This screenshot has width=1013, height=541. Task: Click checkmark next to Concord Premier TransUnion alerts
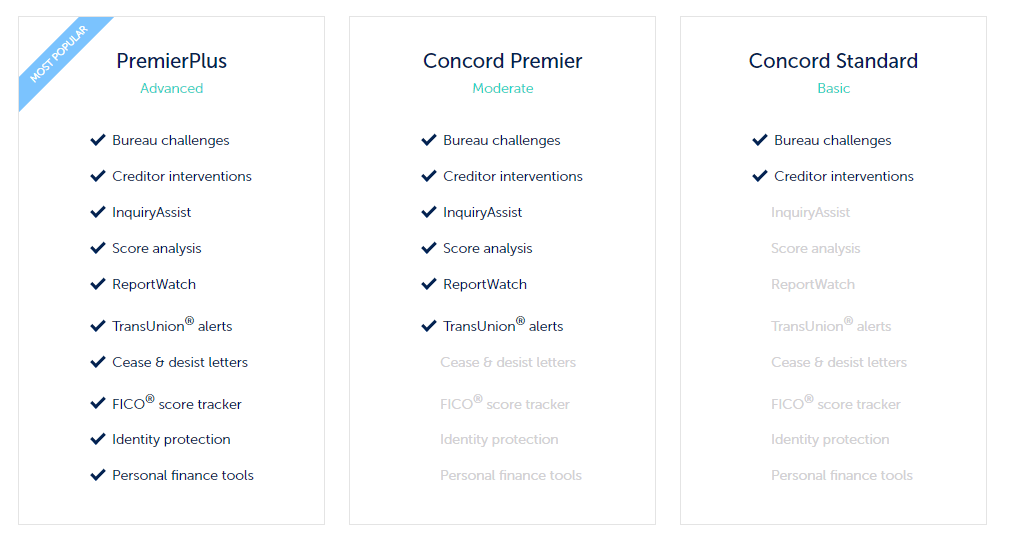point(429,326)
